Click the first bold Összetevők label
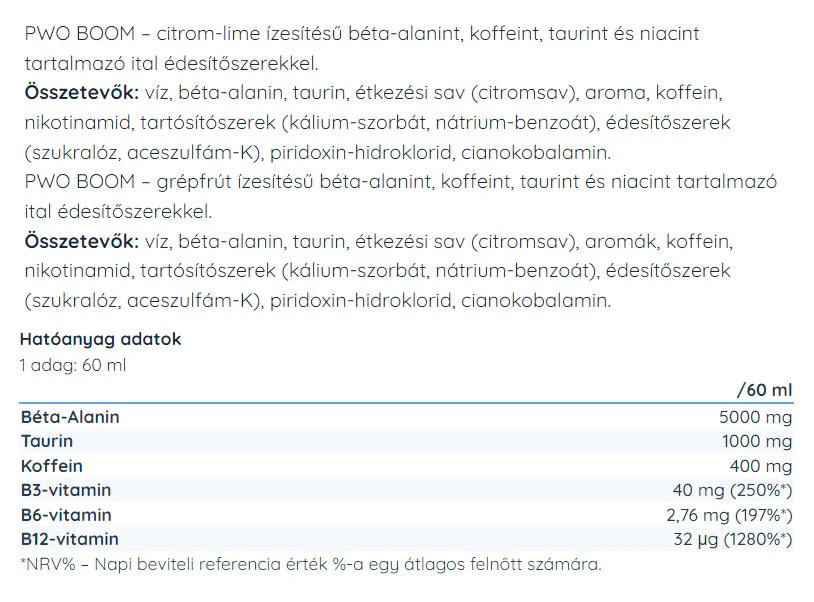814x602 pixels. pos(82,93)
